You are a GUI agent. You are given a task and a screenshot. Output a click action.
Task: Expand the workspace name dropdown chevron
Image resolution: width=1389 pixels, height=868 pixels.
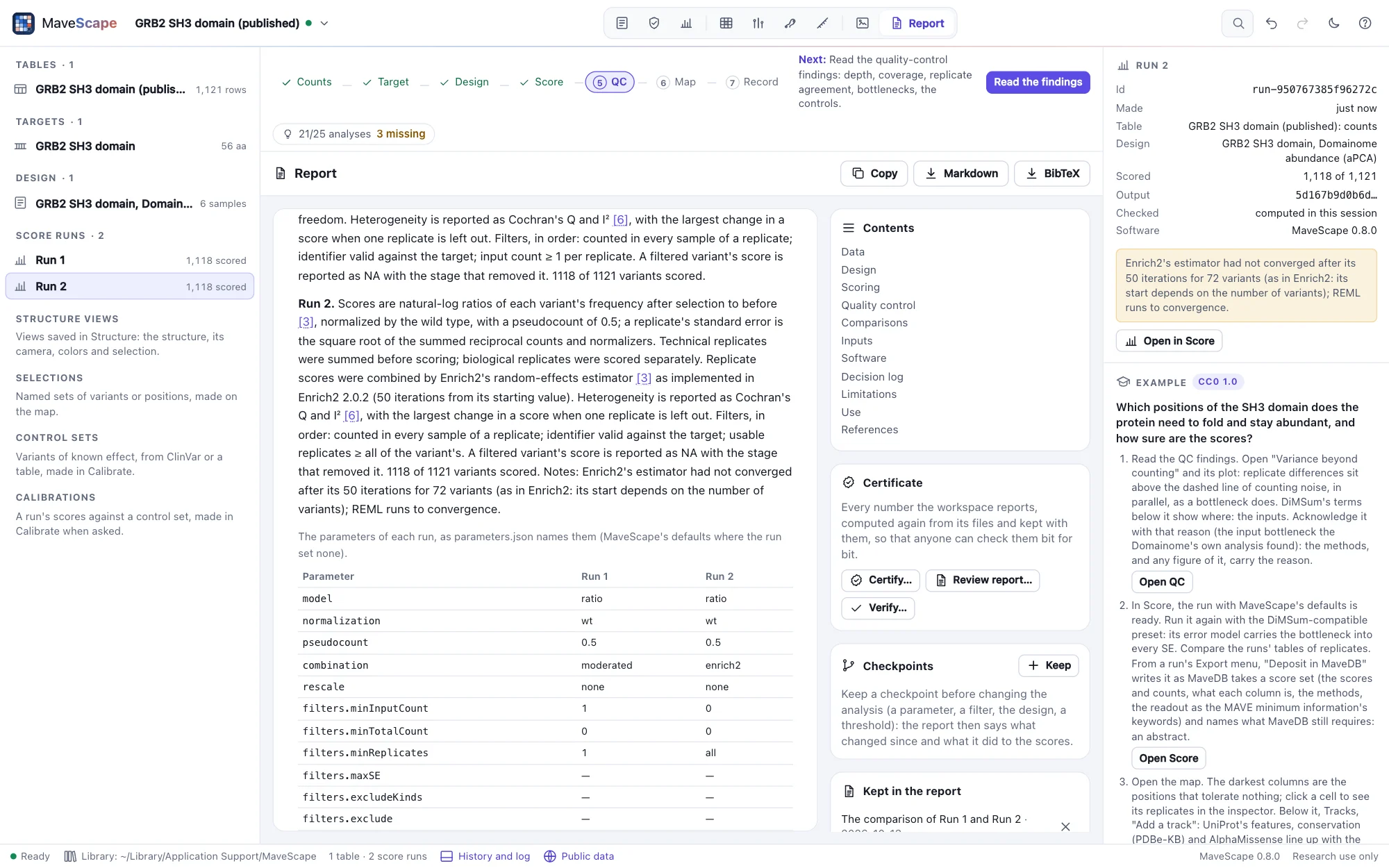coord(324,23)
